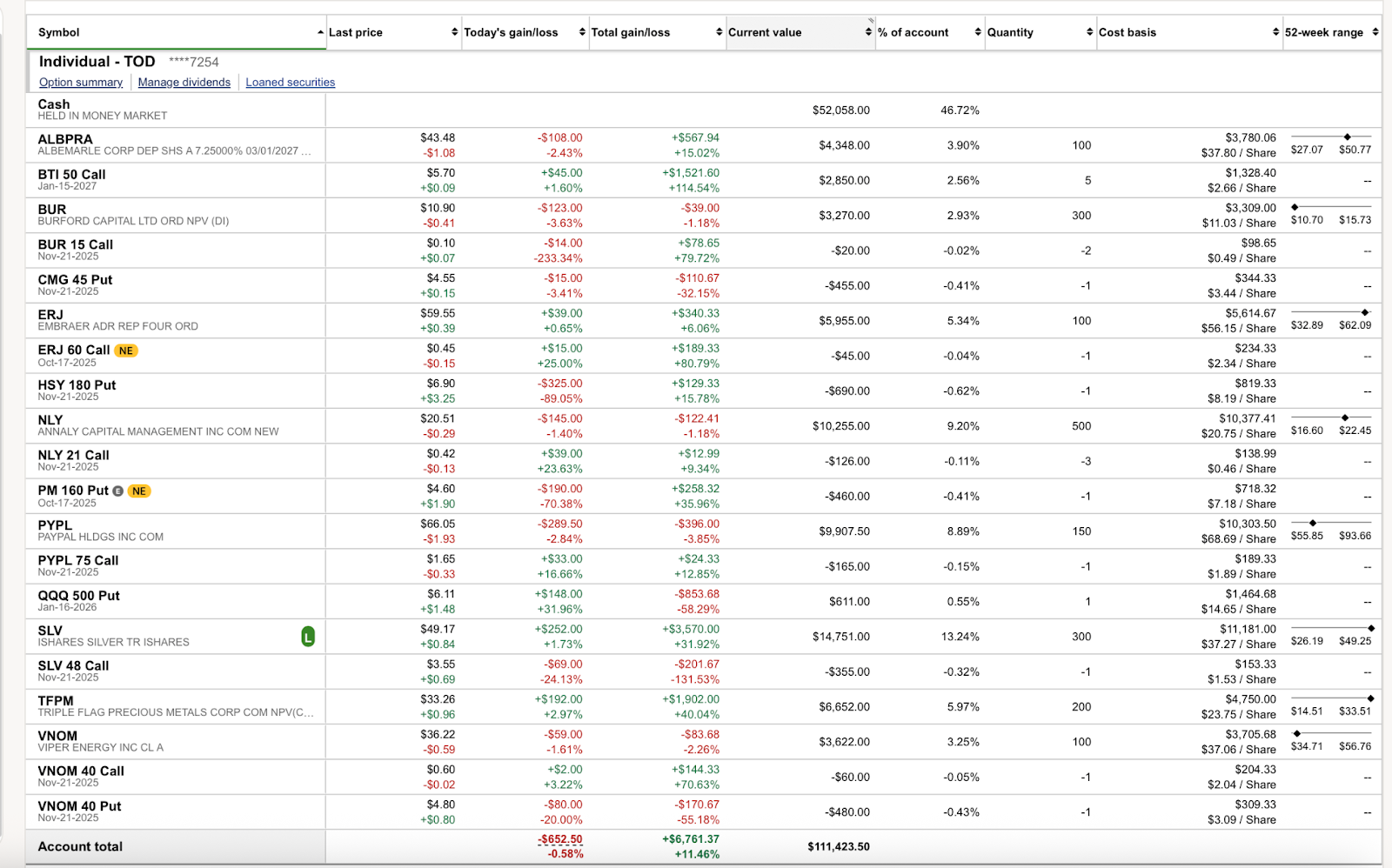Click the sort arrows on Last price column
This screenshot has height=868, width=1392.
454,32
